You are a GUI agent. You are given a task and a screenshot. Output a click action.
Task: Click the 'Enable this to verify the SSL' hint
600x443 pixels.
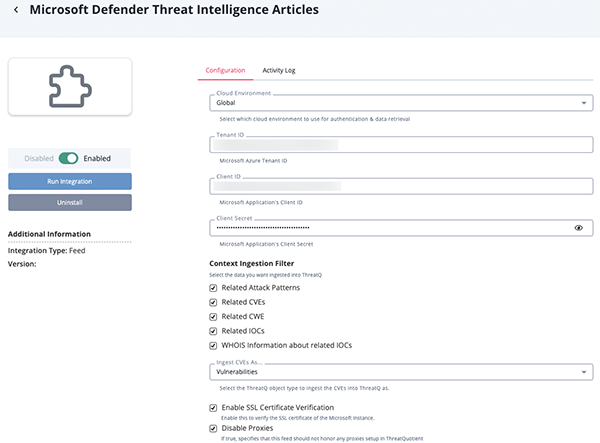298,418
